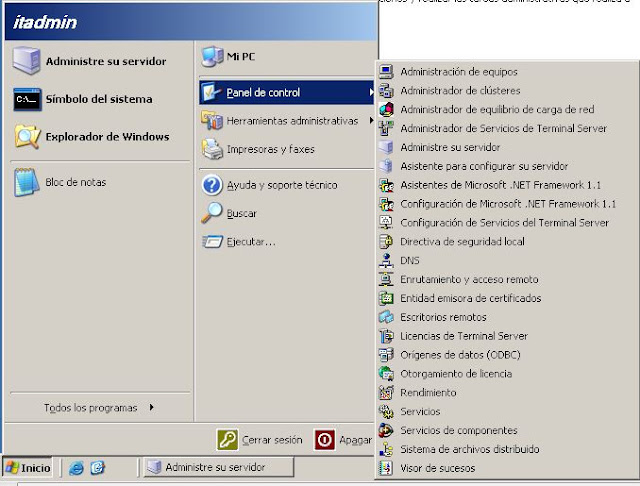This screenshot has height=486, width=640.
Task: Open Administración de equipos icon
Action: tap(386, 72)
